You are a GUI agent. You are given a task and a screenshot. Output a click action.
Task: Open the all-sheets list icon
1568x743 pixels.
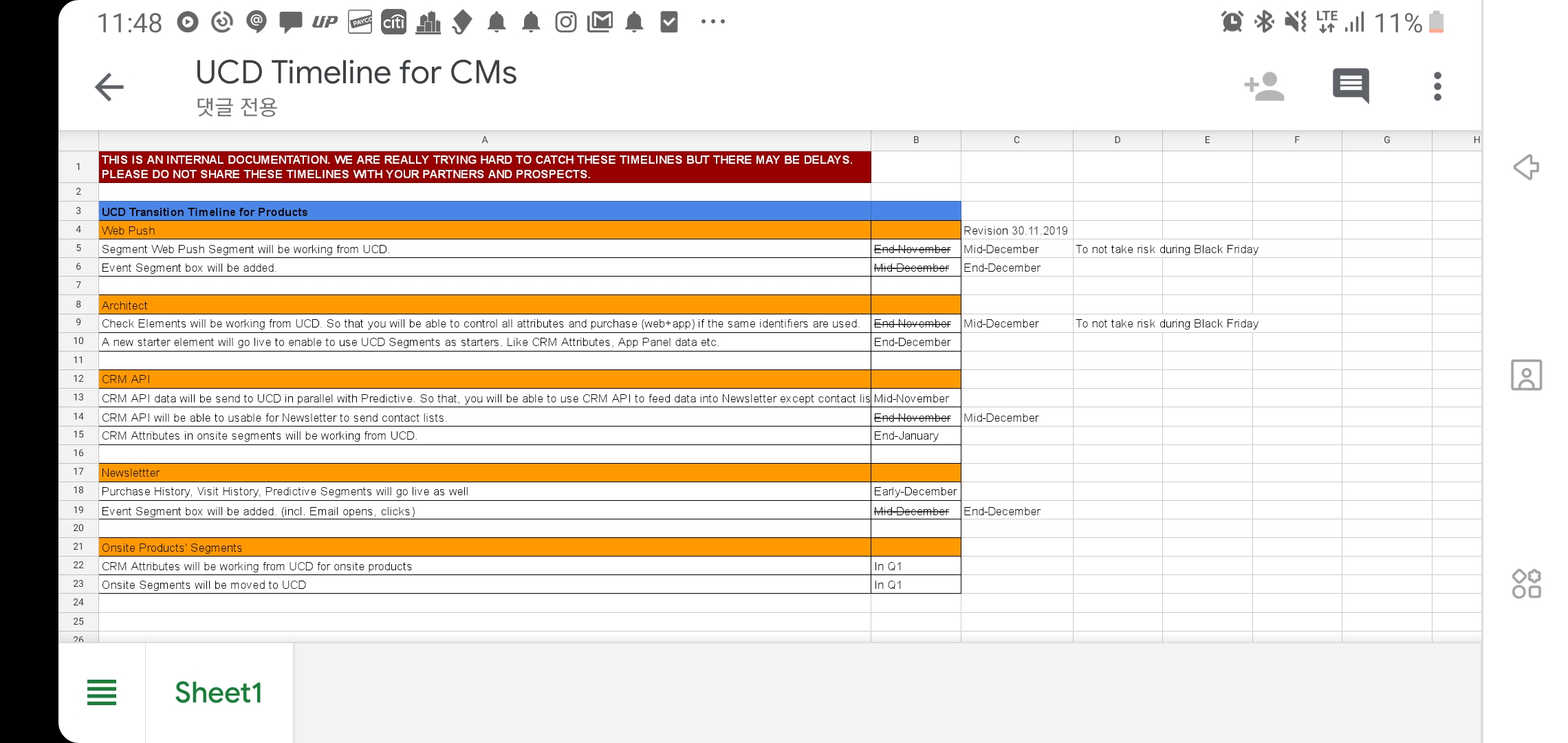pyautogui.click(x=102, y=692)
